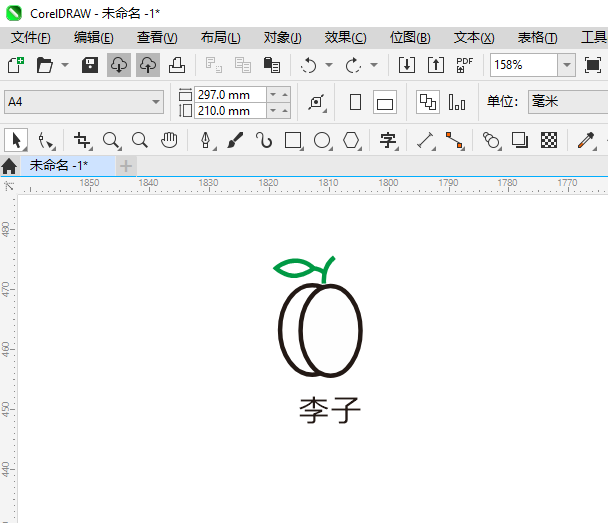Open the 文本(X) menu

click(x=474, y=38)
